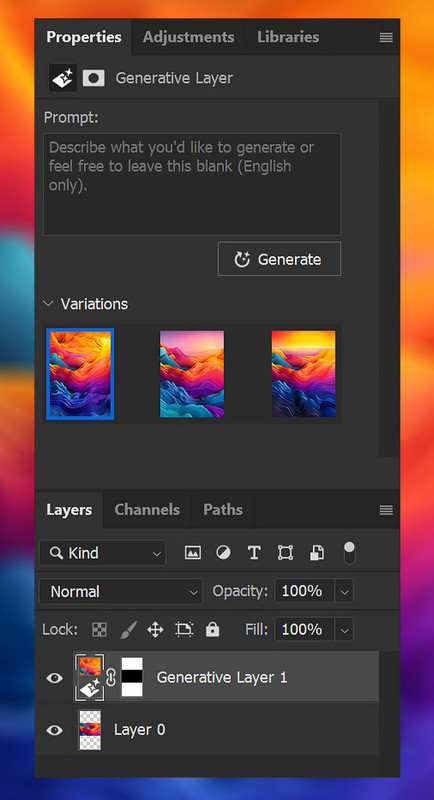Click the layer mask icon beside Generative Layer
This screenshot has height=800, width=434.
click(94, 78)
